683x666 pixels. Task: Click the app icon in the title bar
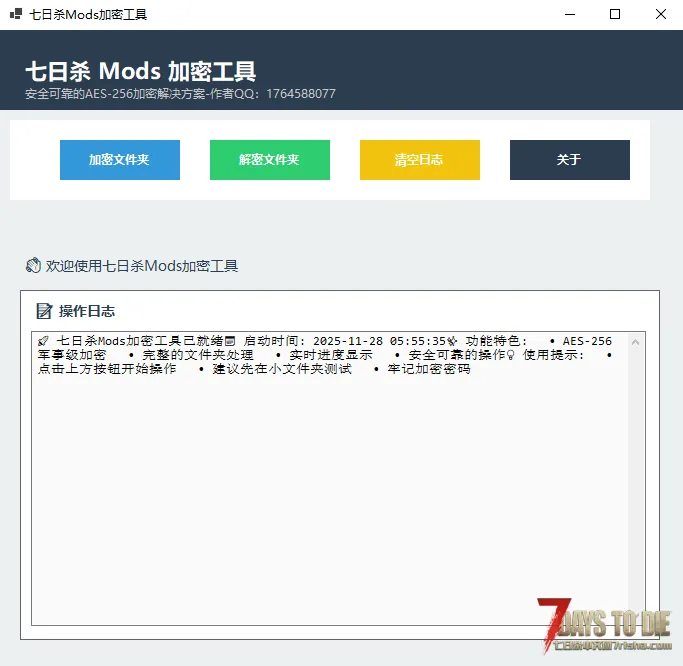pos(16,14)
